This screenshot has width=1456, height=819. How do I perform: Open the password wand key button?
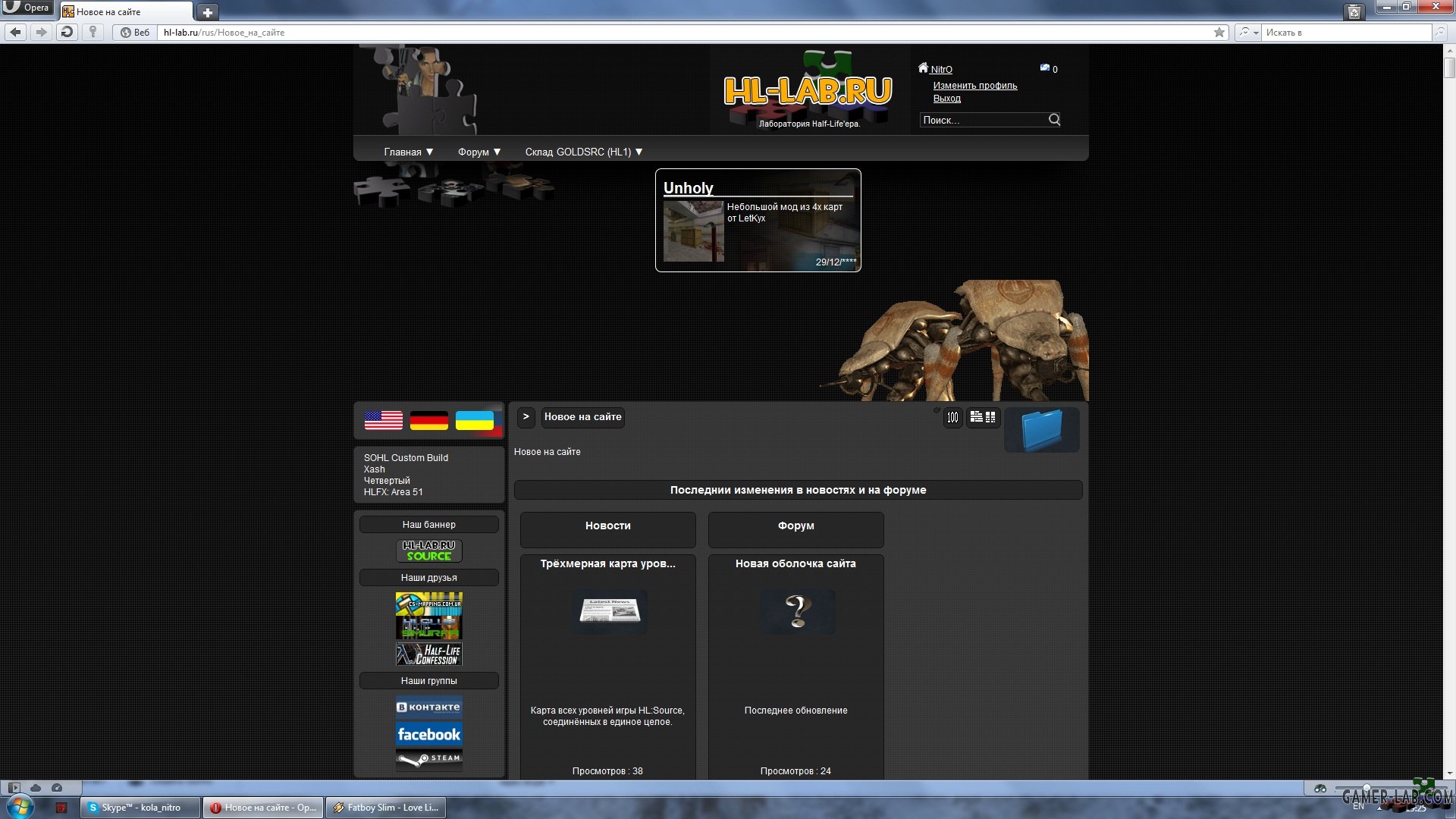[x=93, y=32]
